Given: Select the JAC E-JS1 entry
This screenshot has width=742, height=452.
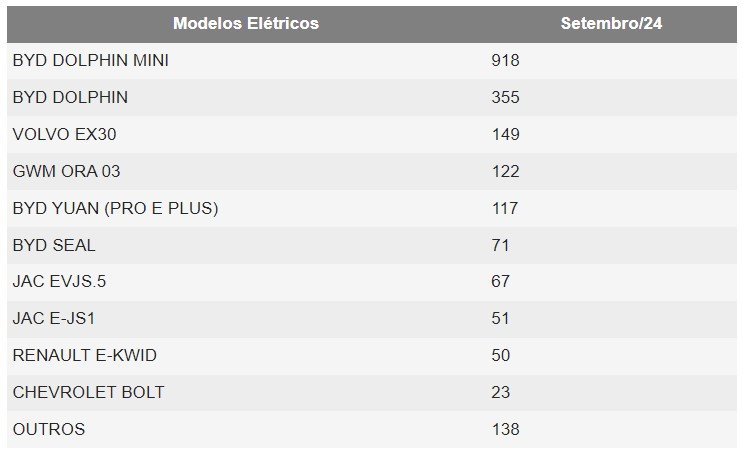Looking at the screenshot, I should pos(53,318).
